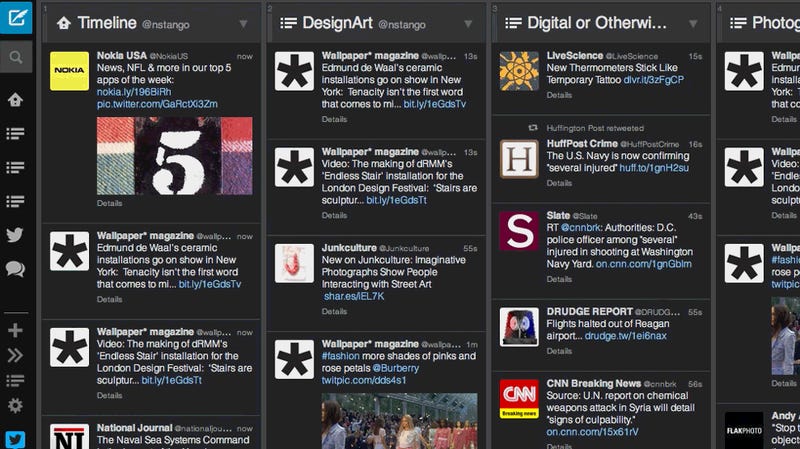Open the on.cnn.com/15x61rV link in CNN tweet
Viewport: 800px width, 449px height.
[592, 432]
